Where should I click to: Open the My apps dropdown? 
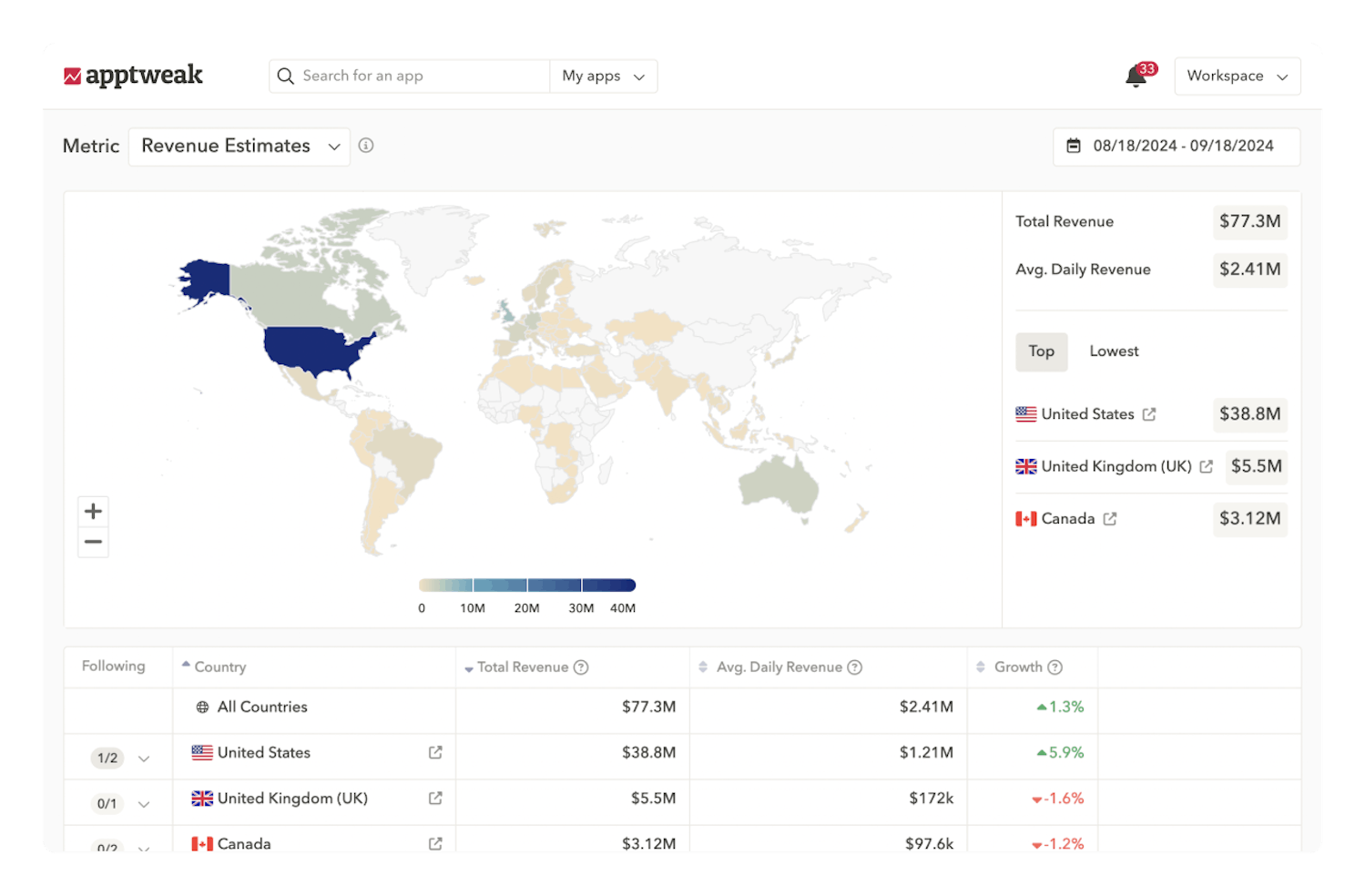tap(602, 76)
